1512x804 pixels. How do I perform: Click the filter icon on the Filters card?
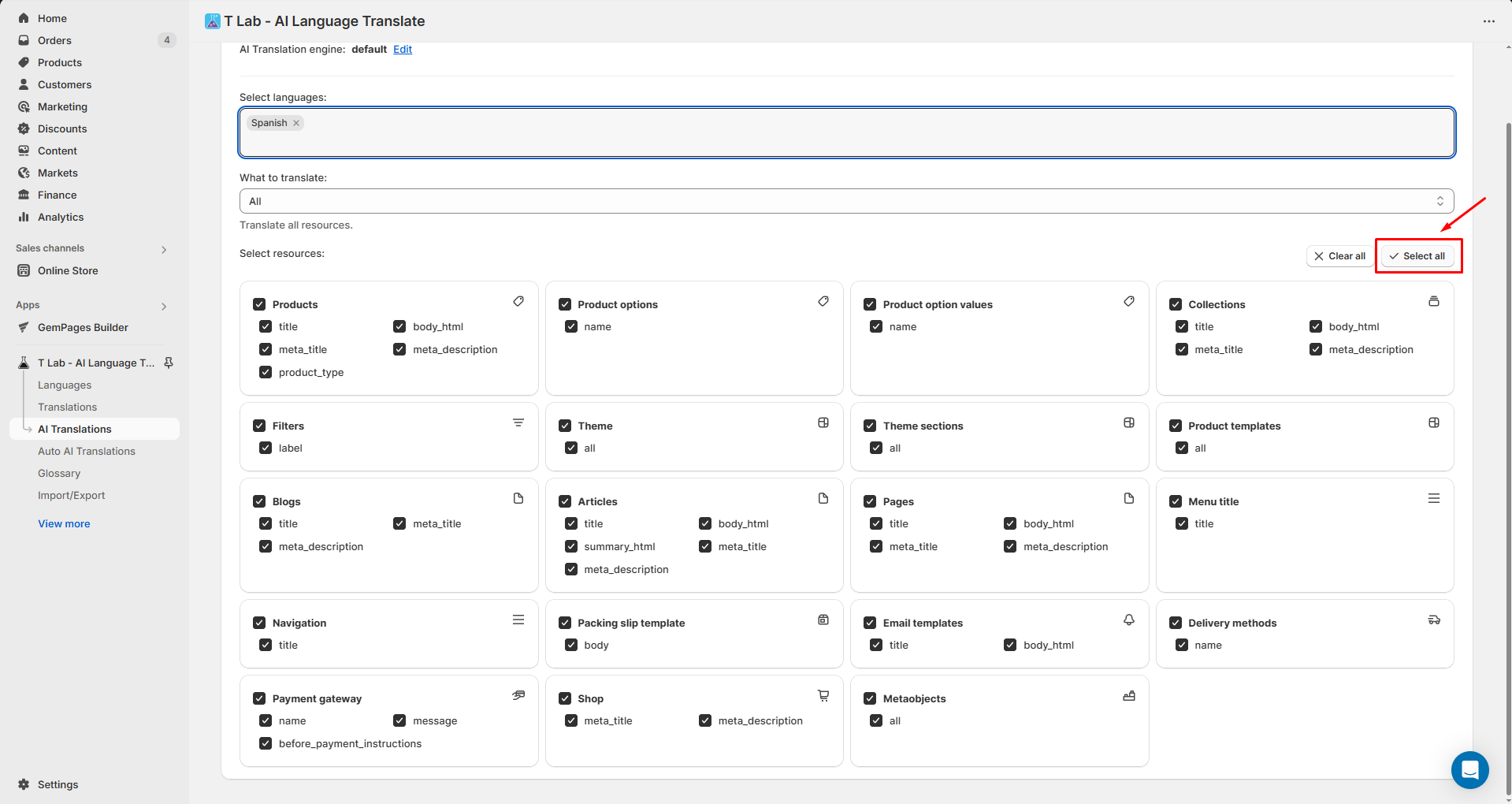518,422
